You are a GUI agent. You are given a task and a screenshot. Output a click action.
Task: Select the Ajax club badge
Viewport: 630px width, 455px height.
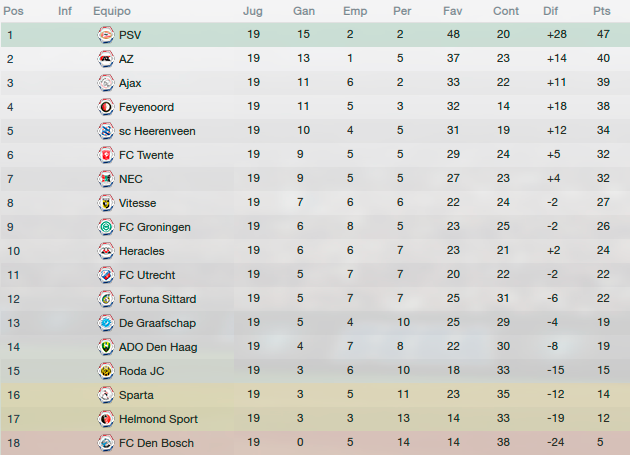106,83
